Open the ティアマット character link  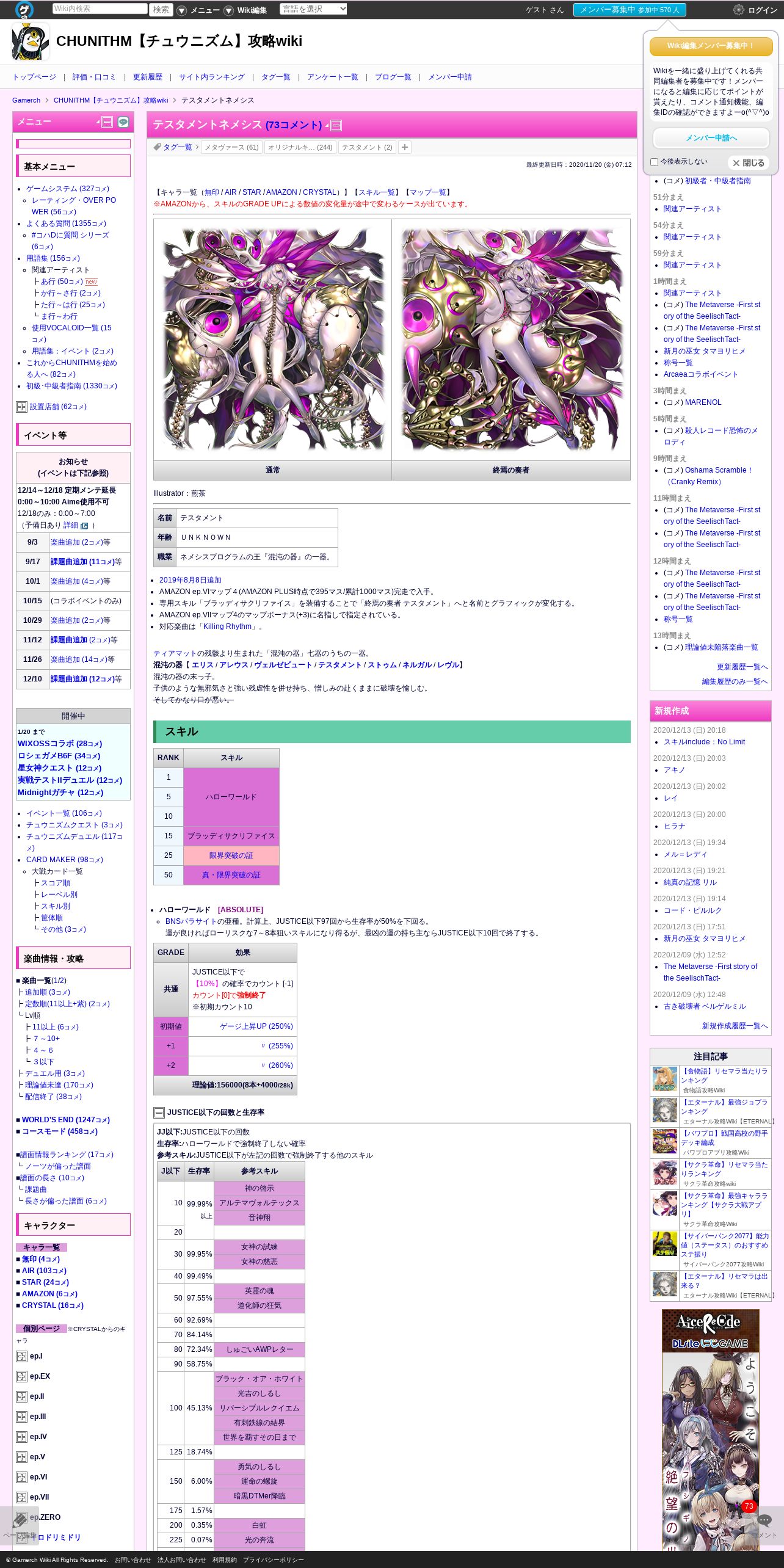[175, 653]
